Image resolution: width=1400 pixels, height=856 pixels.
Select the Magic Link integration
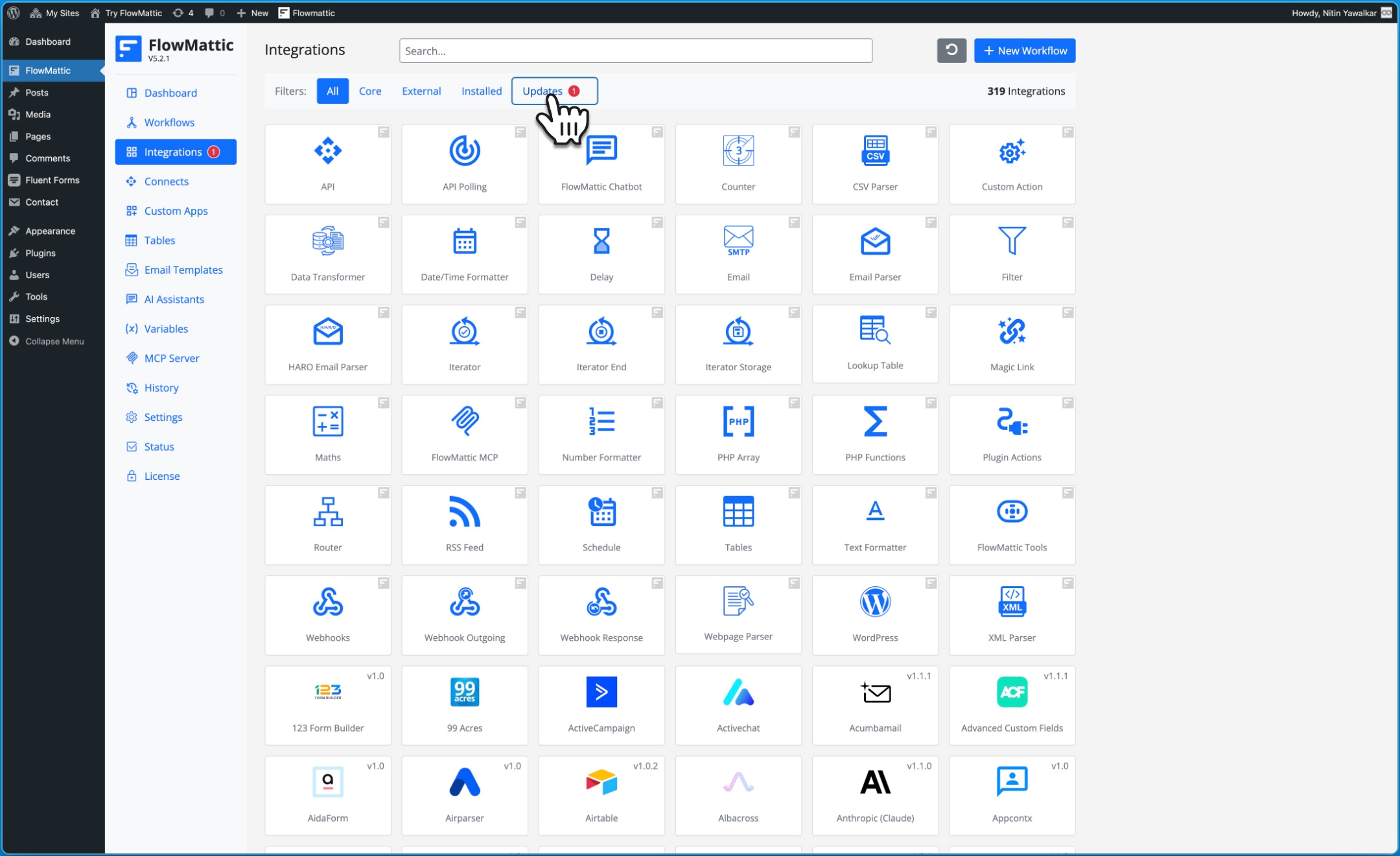pos(1012,344)
